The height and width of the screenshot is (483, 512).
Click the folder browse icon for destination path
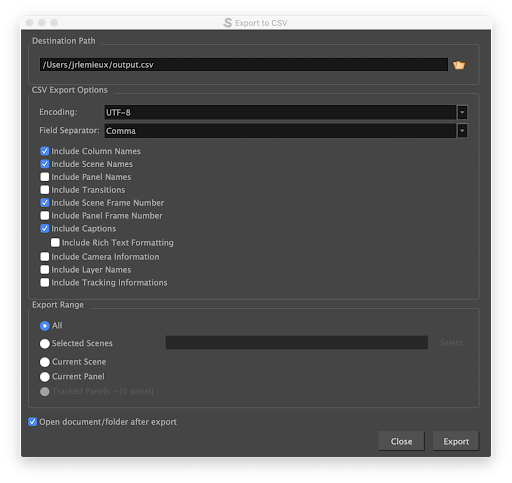[459, 65]
